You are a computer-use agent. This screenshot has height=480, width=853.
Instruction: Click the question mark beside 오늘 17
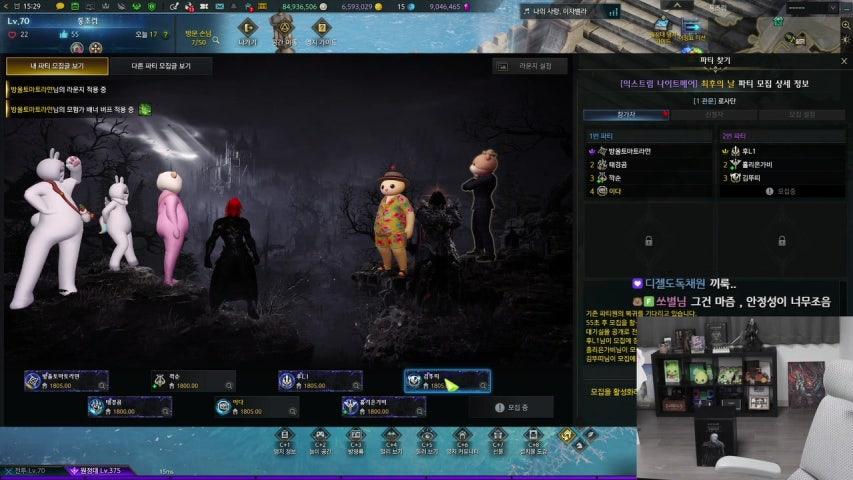tap(165, 34)
